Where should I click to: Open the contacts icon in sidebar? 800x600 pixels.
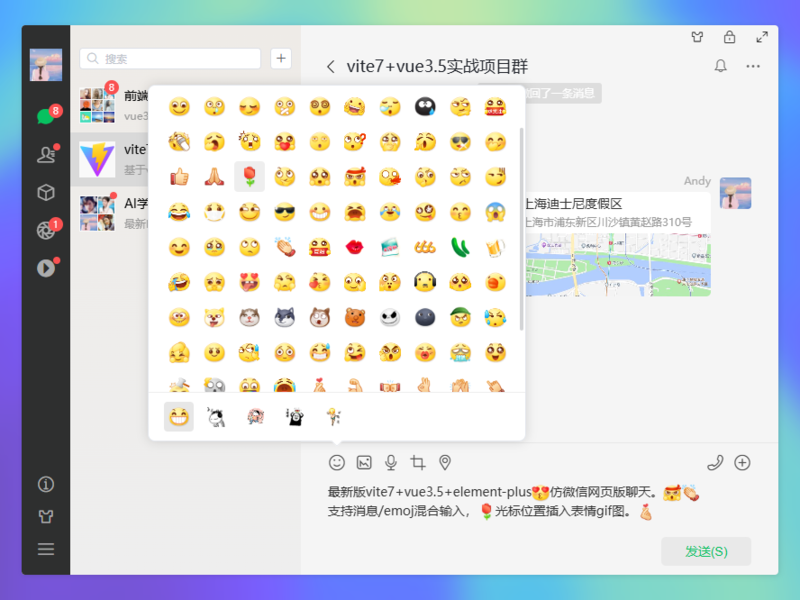pos(46,155)
